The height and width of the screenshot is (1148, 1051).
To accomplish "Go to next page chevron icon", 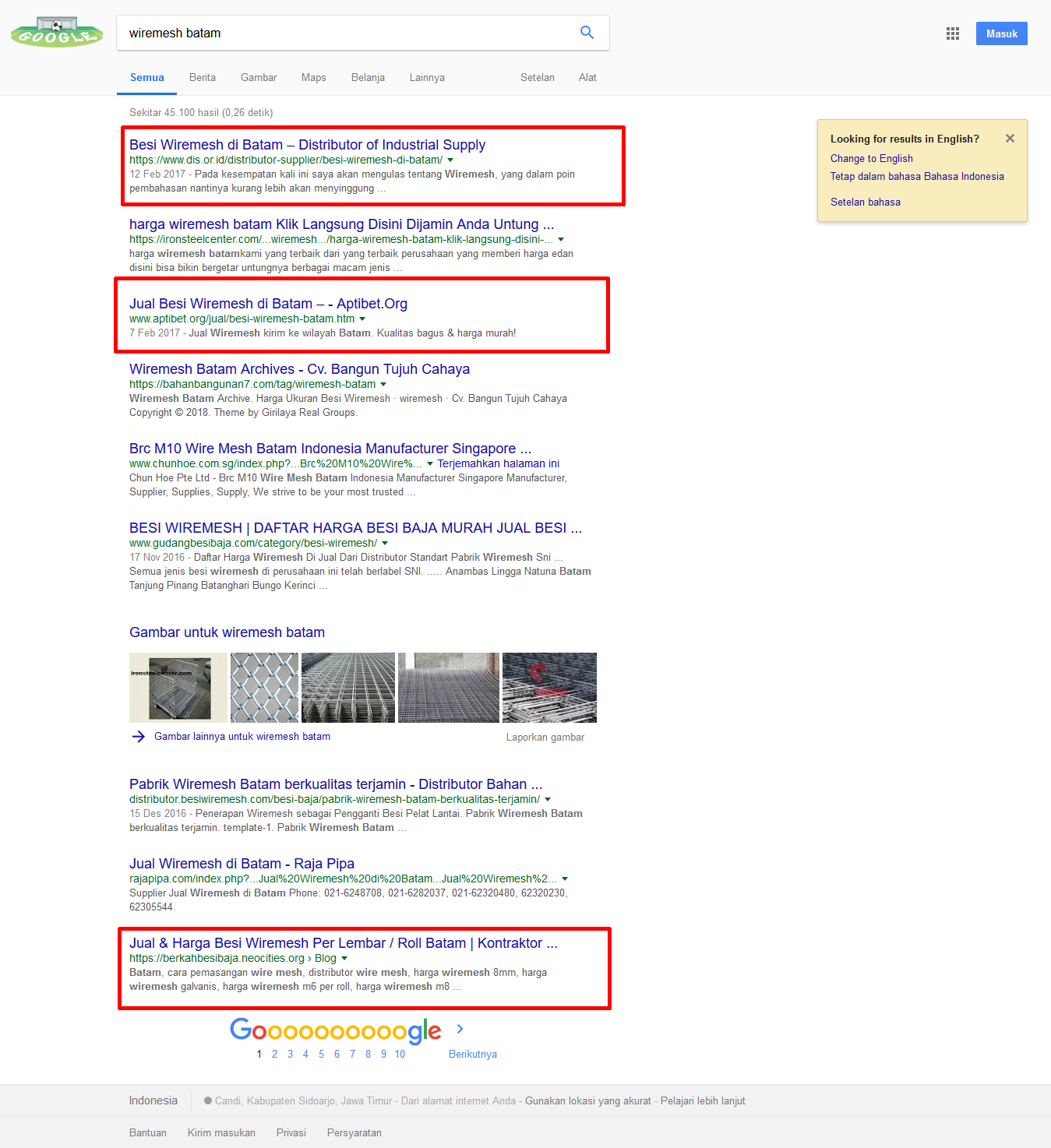I will click(x=460, y=1029).
